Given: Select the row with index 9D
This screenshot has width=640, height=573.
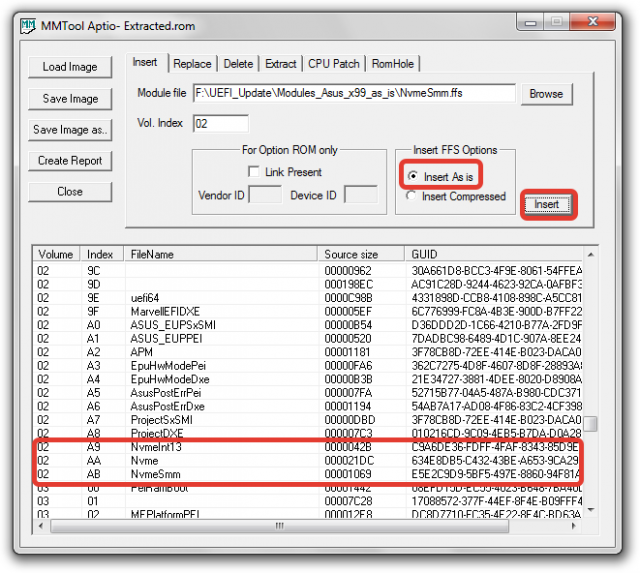Looking at the screenshot, I should pos(308,284).
